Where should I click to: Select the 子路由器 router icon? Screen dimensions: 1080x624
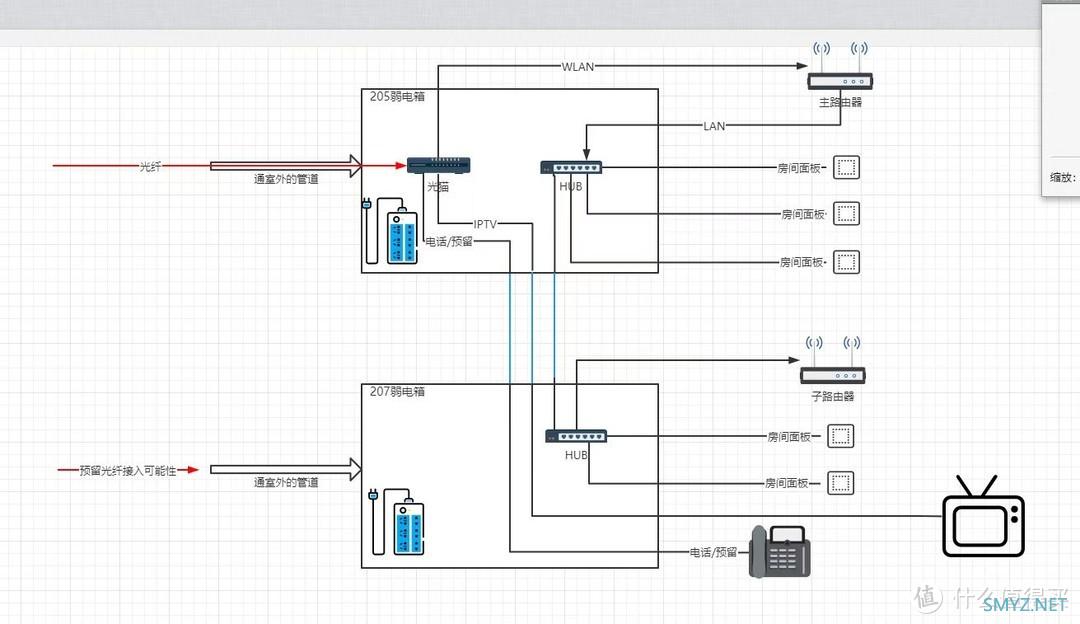click(x=833, y=360)
